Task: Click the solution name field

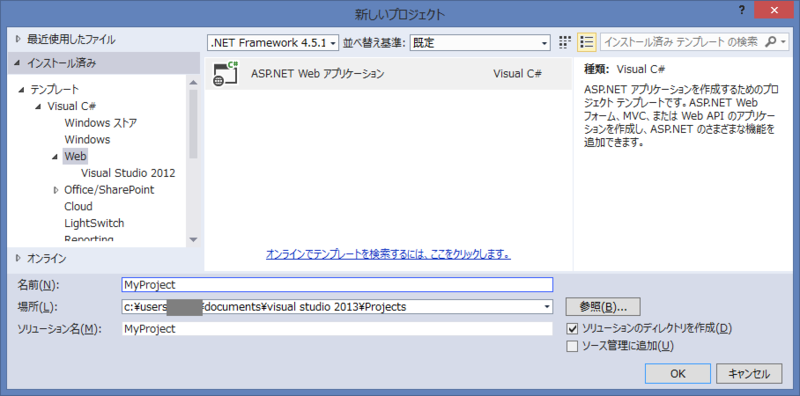Action: [337, 329]
